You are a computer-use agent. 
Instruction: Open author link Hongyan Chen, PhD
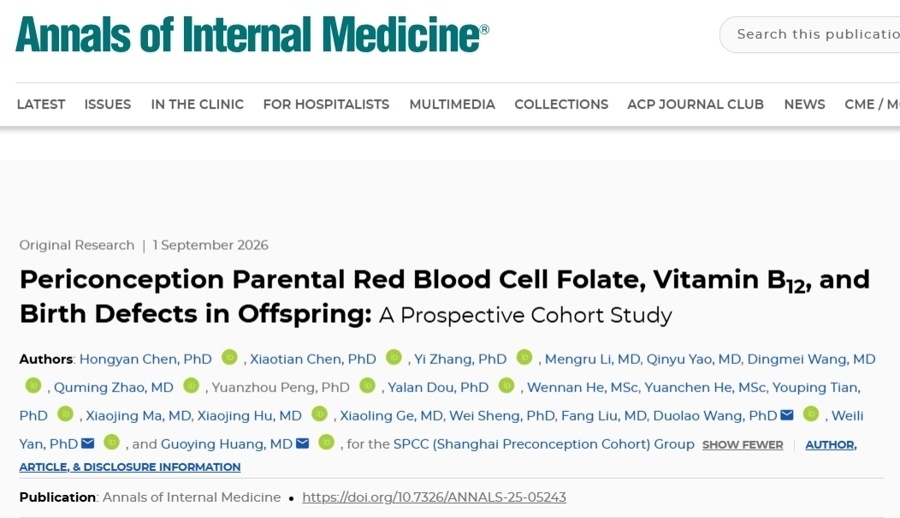coord(145,359)
